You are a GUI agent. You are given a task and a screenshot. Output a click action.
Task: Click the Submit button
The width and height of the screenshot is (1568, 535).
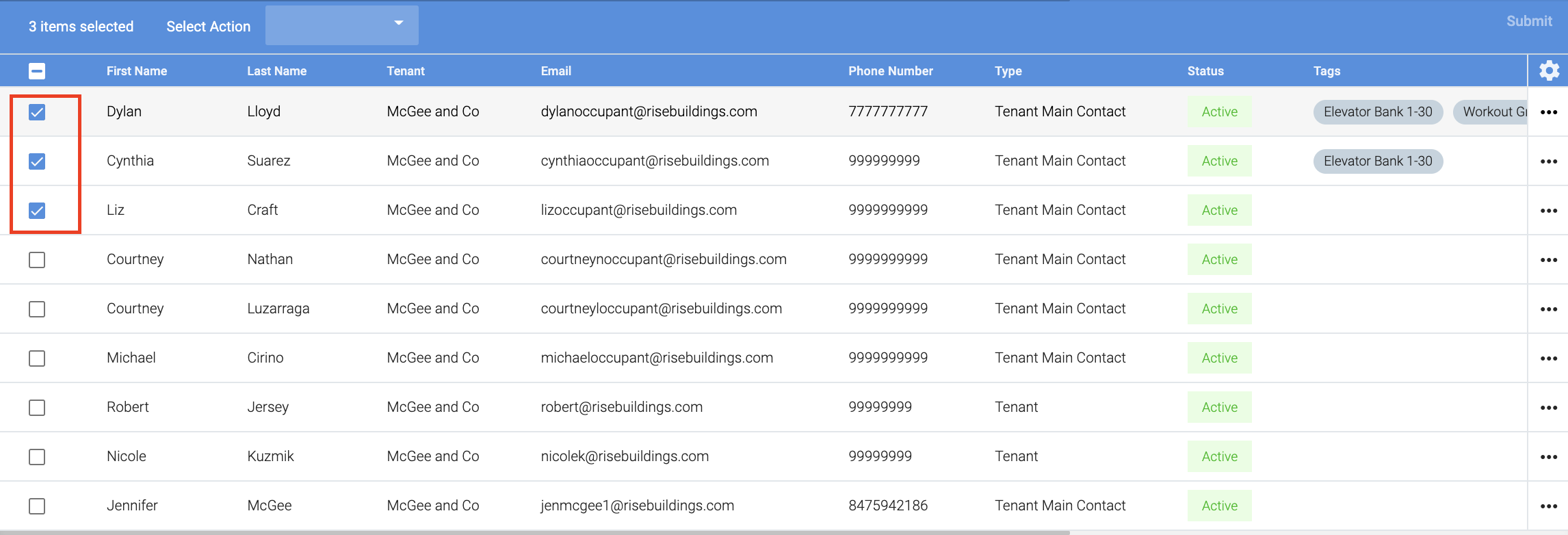click(1528, 21)
